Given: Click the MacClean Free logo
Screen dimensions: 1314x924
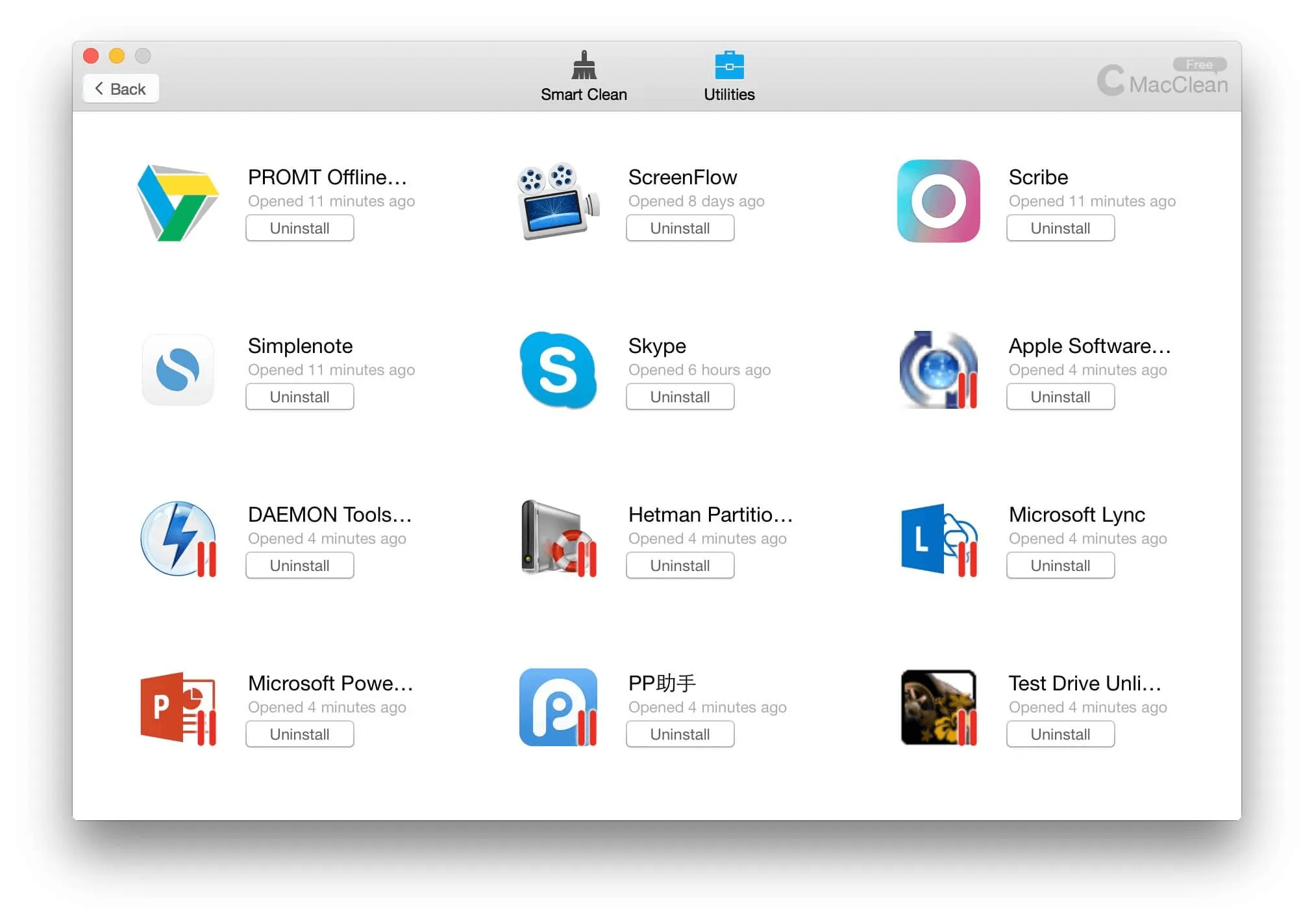Looking at the screenshot, I should click(x=1162, y=79).
